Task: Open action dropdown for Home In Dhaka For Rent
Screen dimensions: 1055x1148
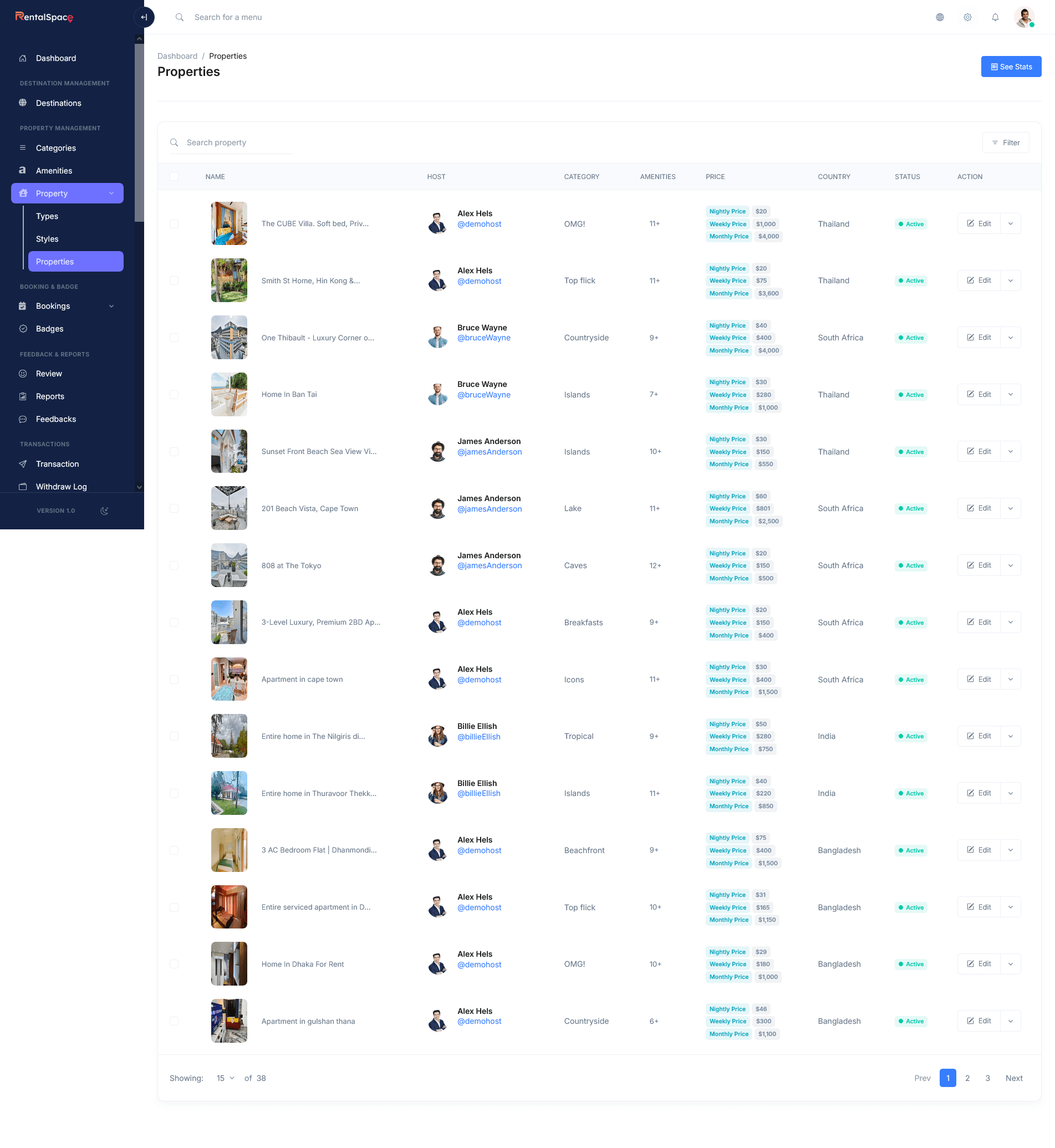Action: click(1011, 963)
